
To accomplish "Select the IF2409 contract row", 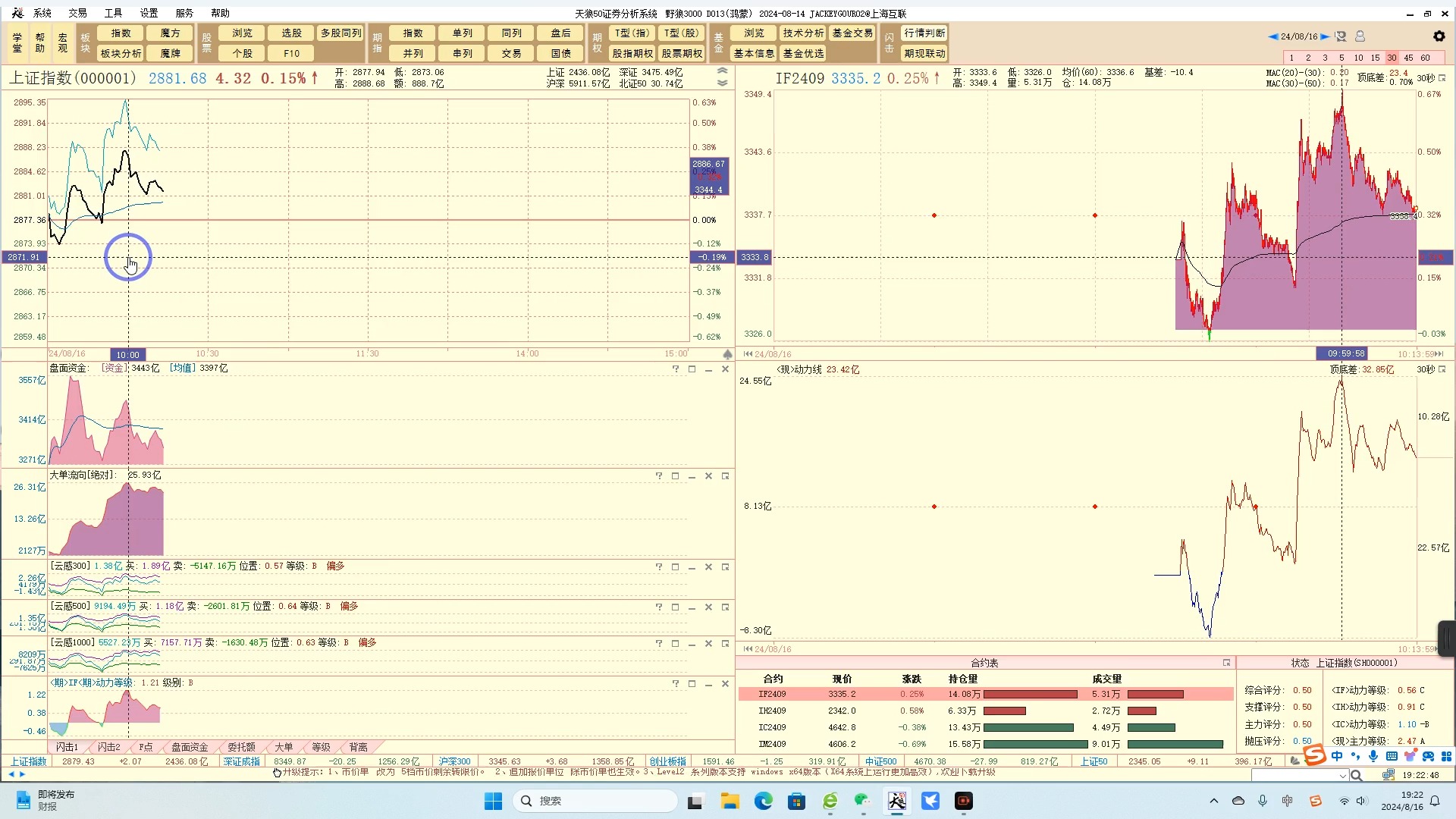I will coord(986,694).
